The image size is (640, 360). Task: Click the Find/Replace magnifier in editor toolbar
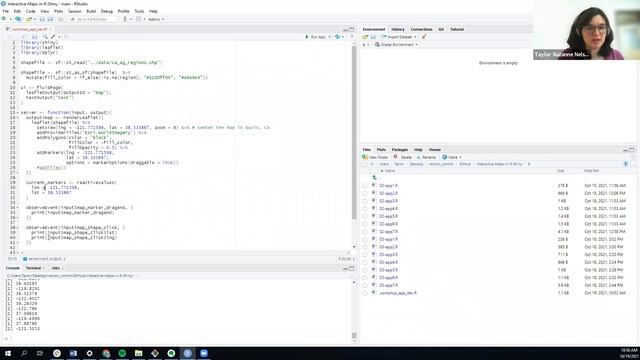coord(45,37)
